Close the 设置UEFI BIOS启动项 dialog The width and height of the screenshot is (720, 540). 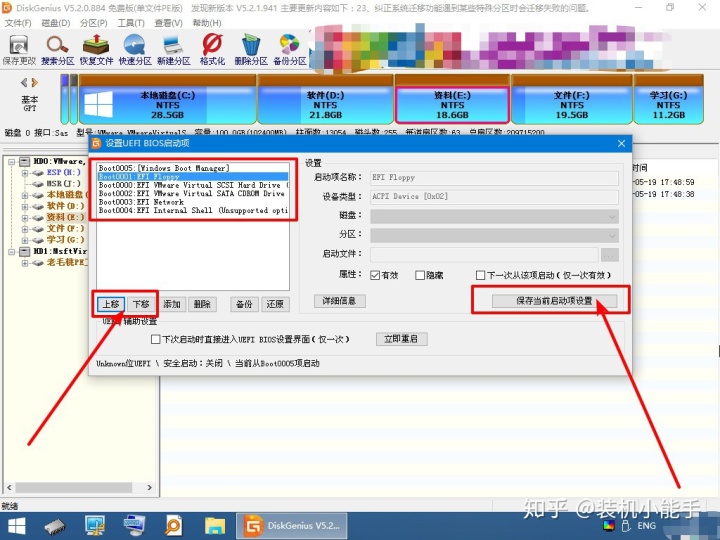click(x=621, y=143)
